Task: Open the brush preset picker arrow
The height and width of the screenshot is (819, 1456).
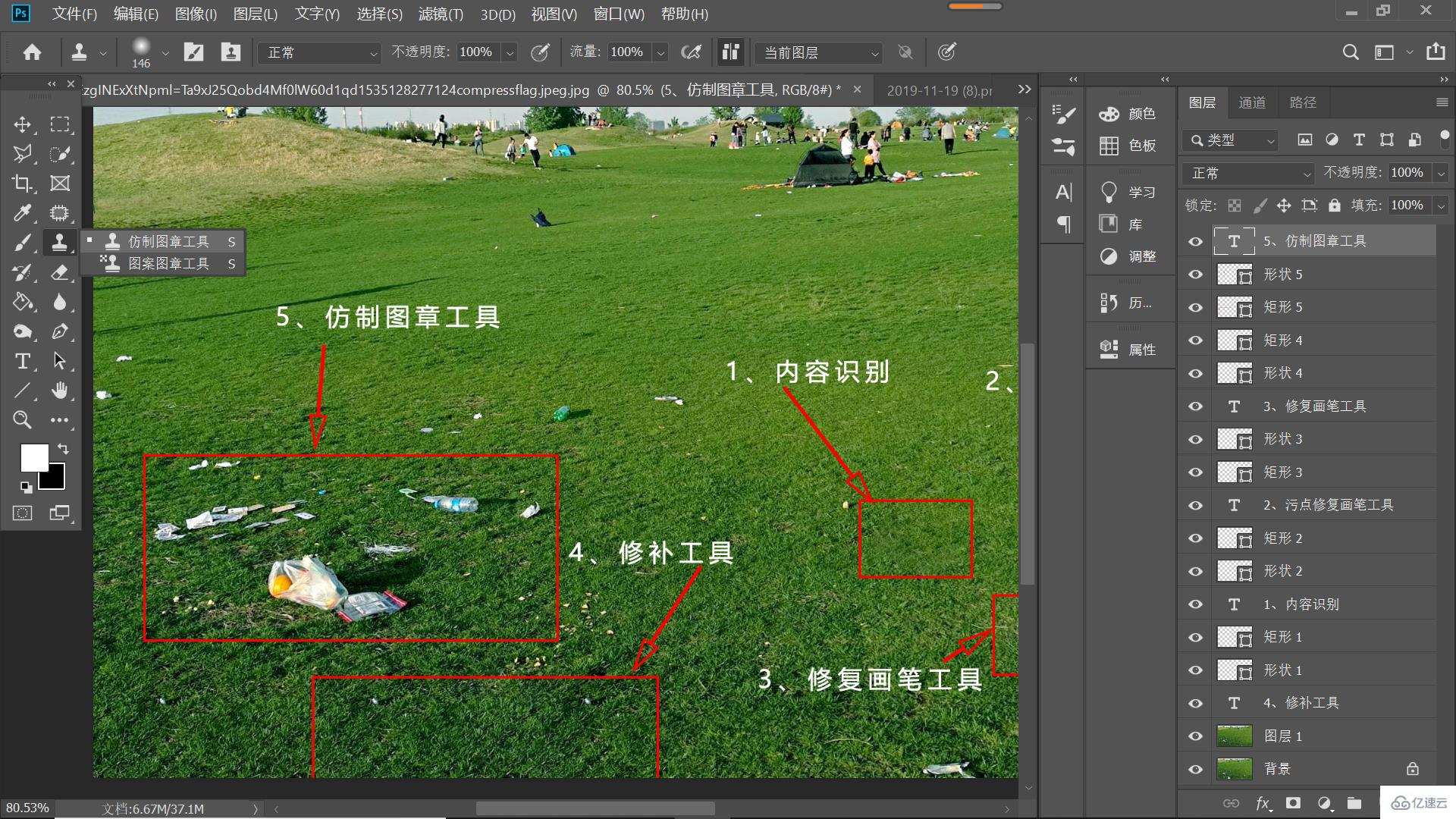Action: (165, 53)
